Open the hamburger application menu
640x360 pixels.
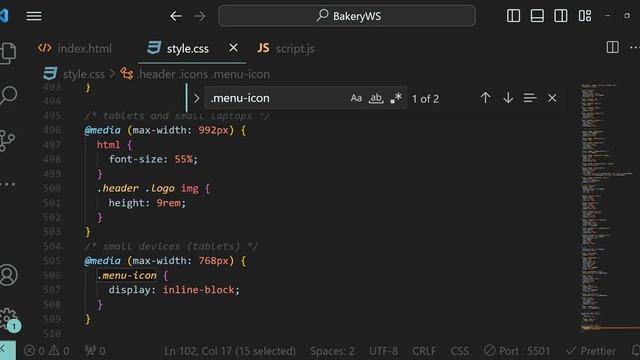[34, 16]
